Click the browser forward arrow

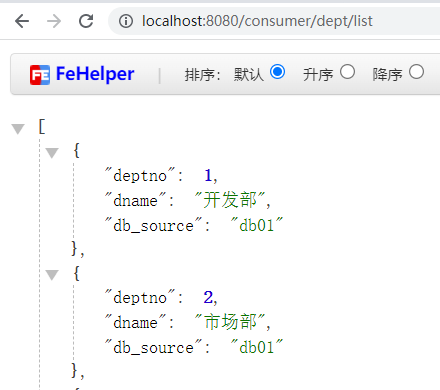pos(54,21)
